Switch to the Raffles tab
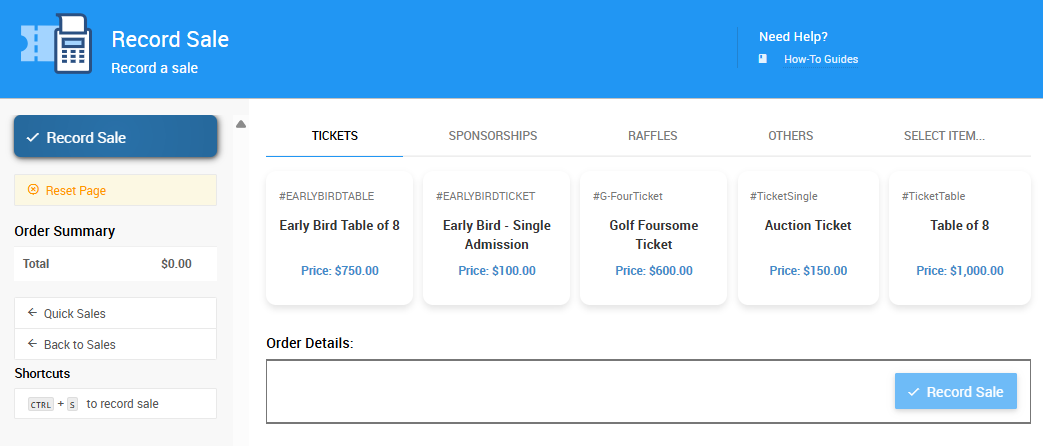The height and width of the screenshot is (446, 1043). 652,136
